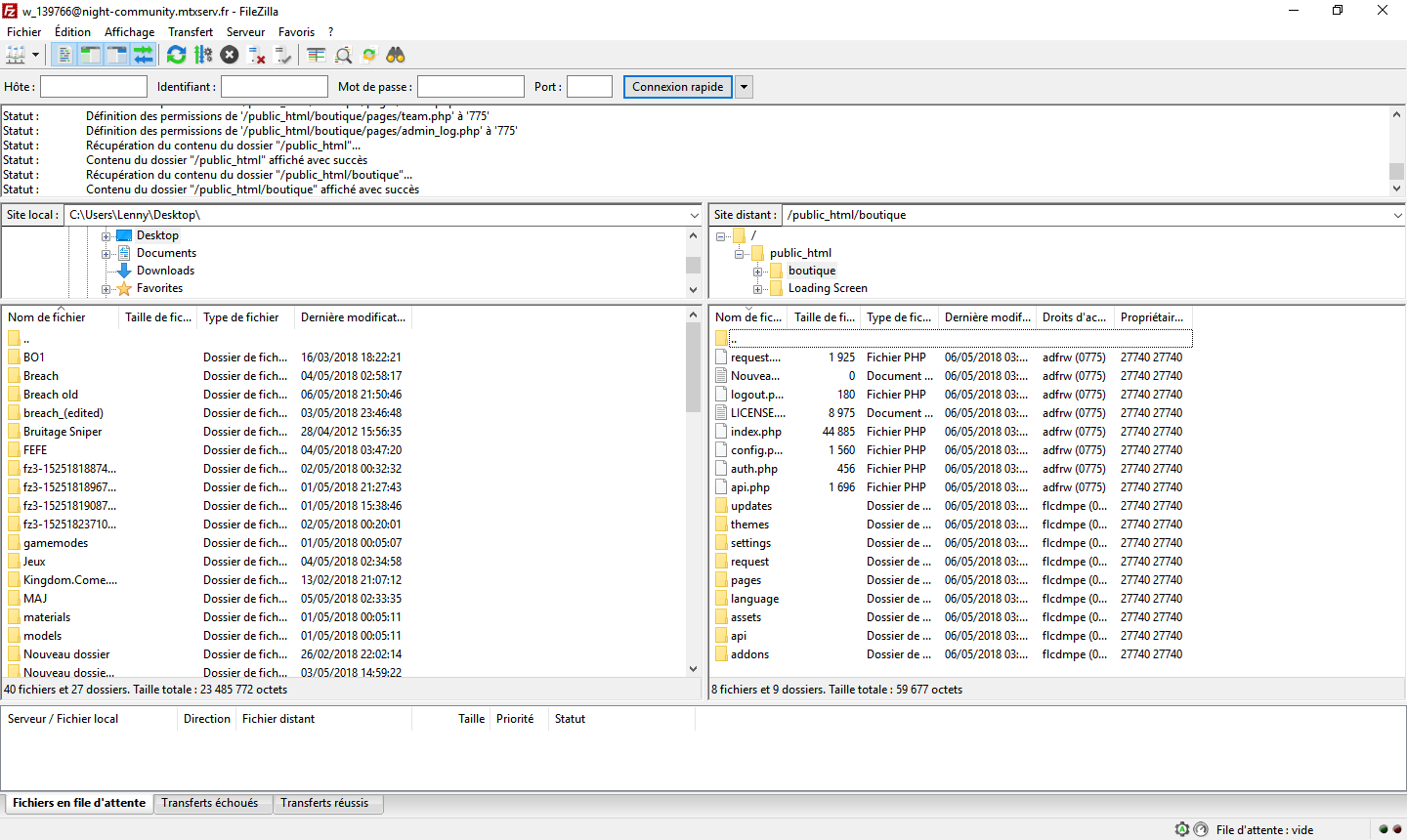The height and width of the screenshot is (840, 1407).
Task: Select the remote themes folder icon
Action: tap(721, 525)
